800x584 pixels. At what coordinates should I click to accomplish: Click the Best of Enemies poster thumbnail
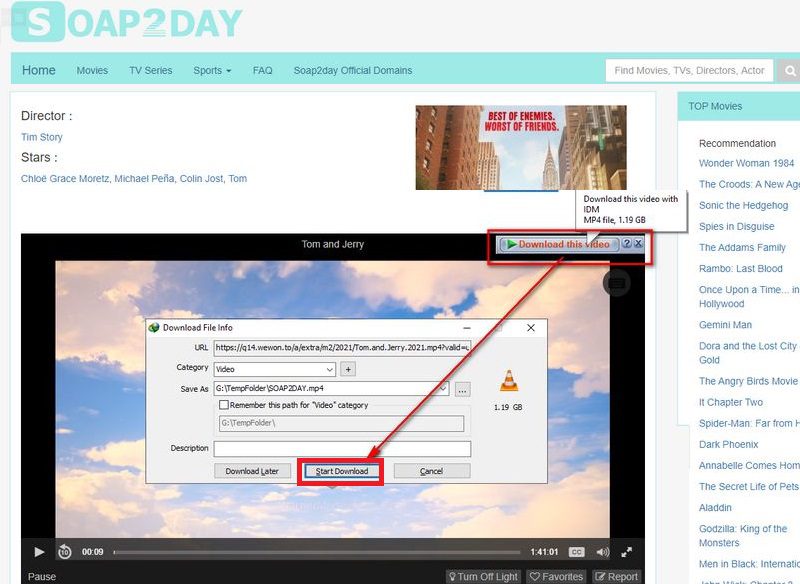pos(521,147)
